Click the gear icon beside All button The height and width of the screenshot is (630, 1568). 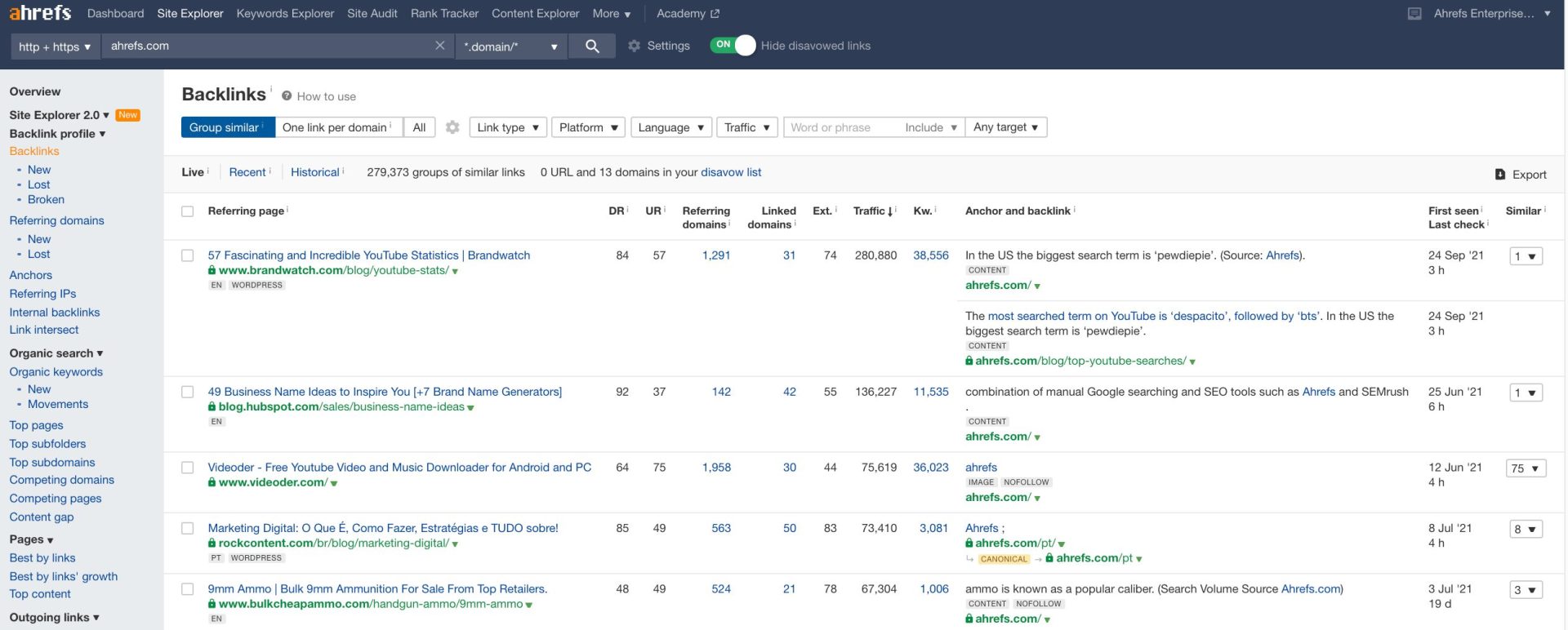452,127
